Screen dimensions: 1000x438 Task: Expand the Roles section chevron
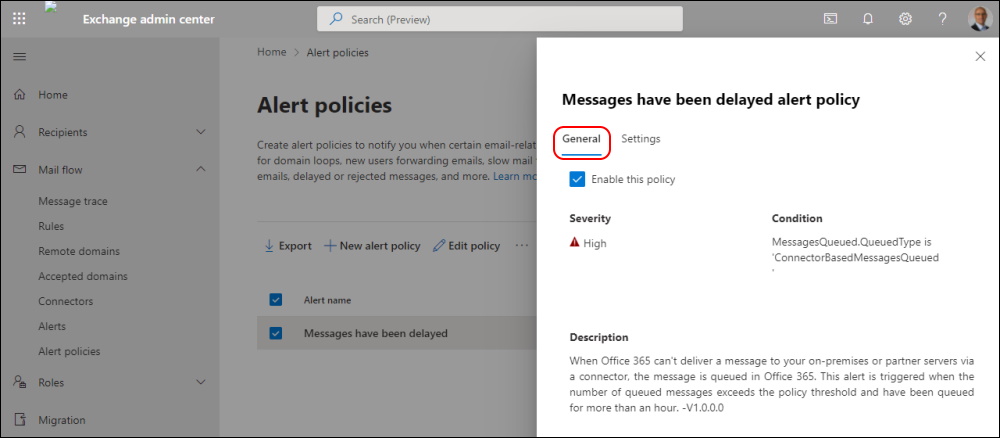(x=200, y=383)
